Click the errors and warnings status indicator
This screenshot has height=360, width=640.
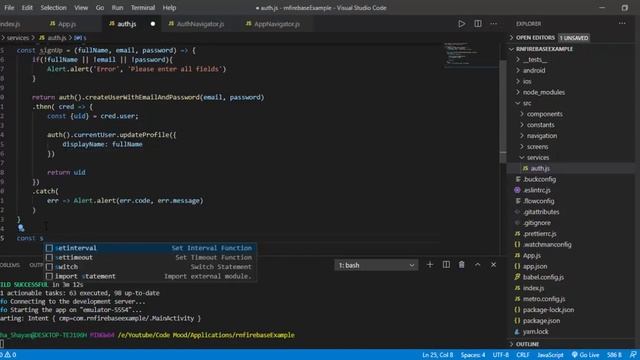[8, 355]
